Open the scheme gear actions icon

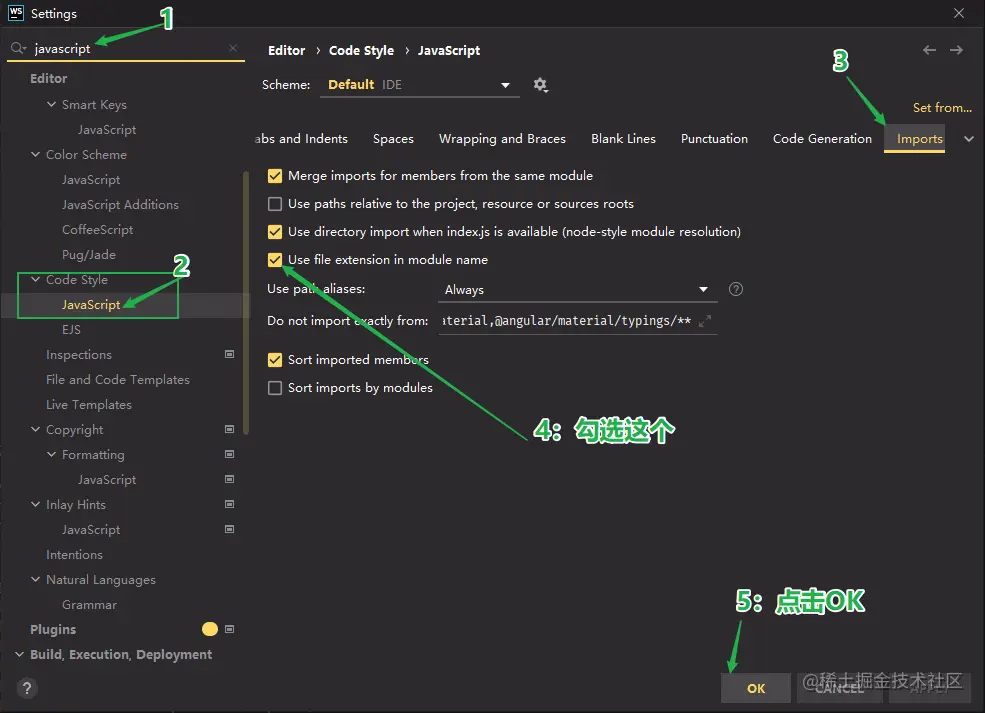click(x=540, y=85)
